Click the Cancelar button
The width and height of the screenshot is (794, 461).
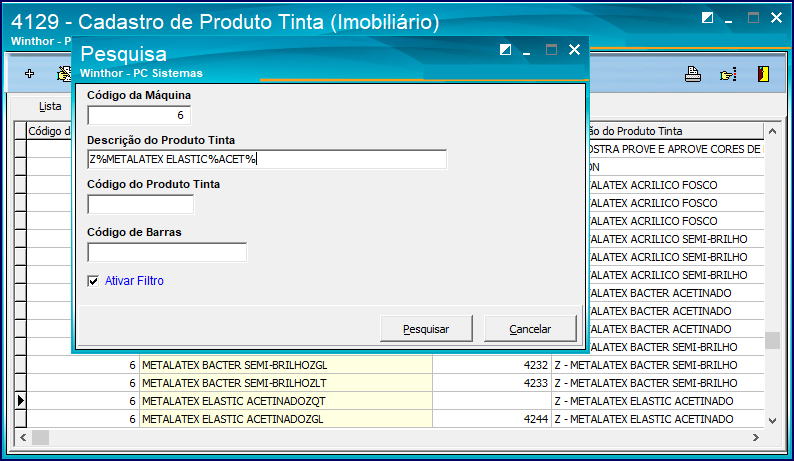point(530,329)
